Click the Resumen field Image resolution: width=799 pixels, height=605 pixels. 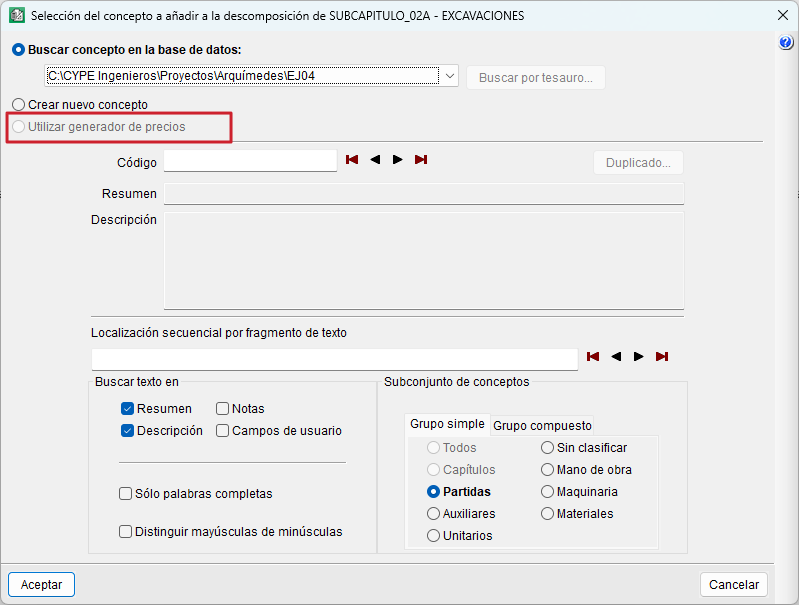423,194
